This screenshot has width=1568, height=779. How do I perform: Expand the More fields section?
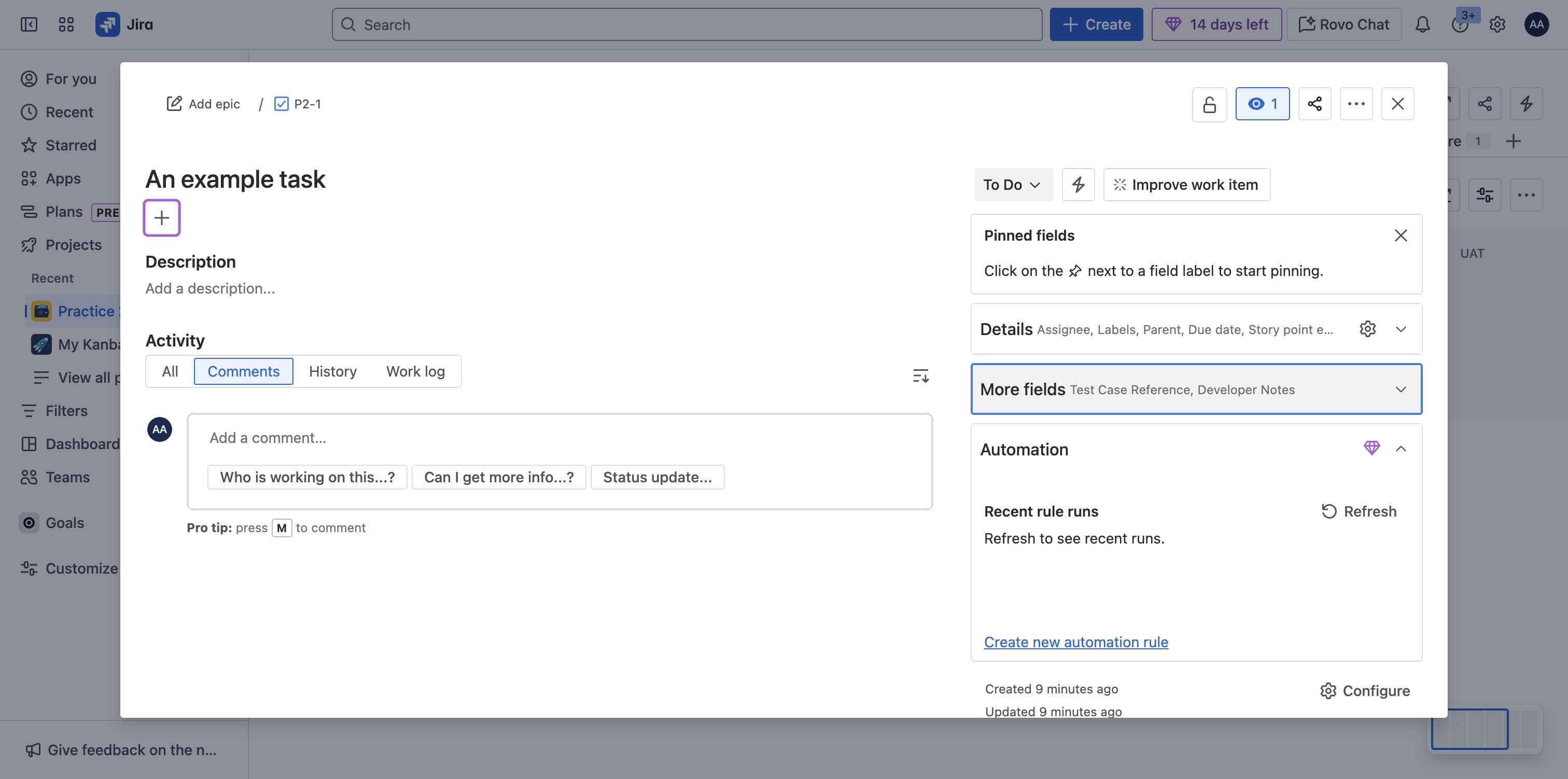coord(1196,389)
